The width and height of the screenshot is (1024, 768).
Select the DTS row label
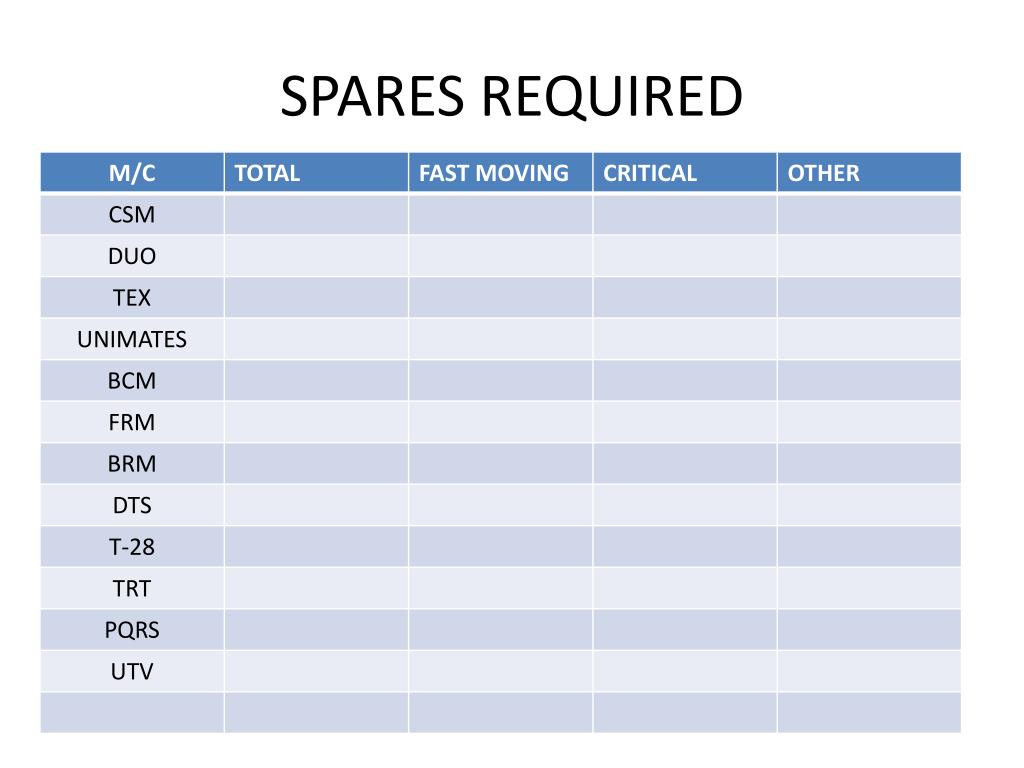[132, 505]
